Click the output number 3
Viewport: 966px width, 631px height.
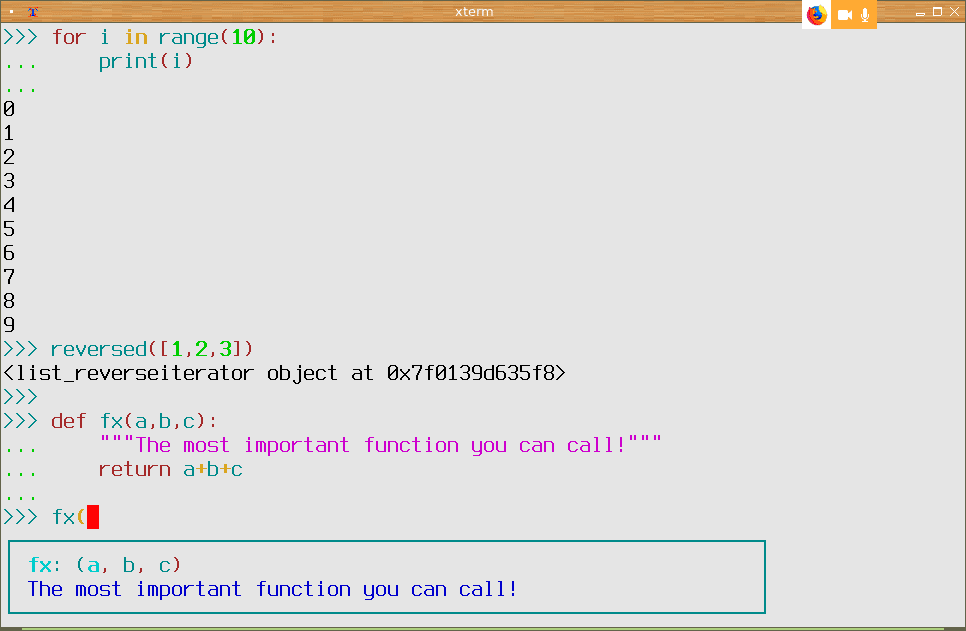tap(9, 181)
